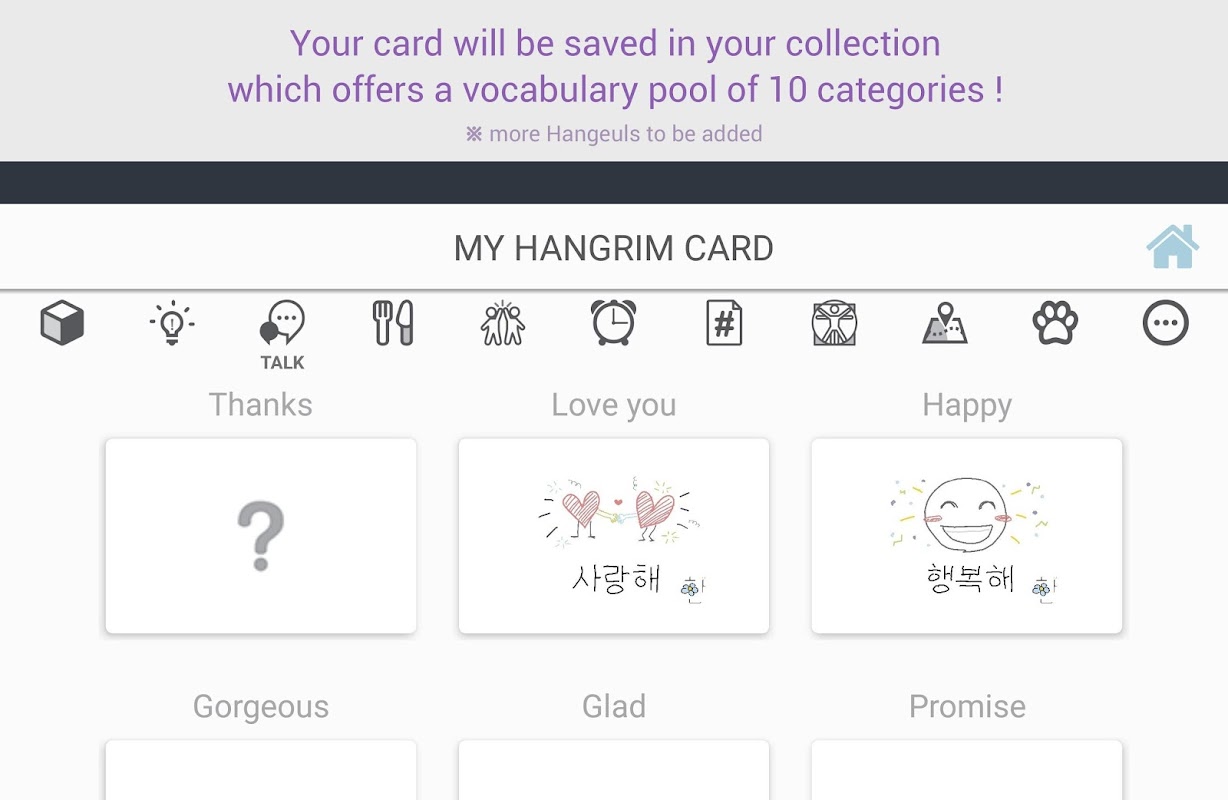The height and width of the screenshot is (800, 1228).
Task: Tap the Glad card placeholder
Action: pos(614,770)
